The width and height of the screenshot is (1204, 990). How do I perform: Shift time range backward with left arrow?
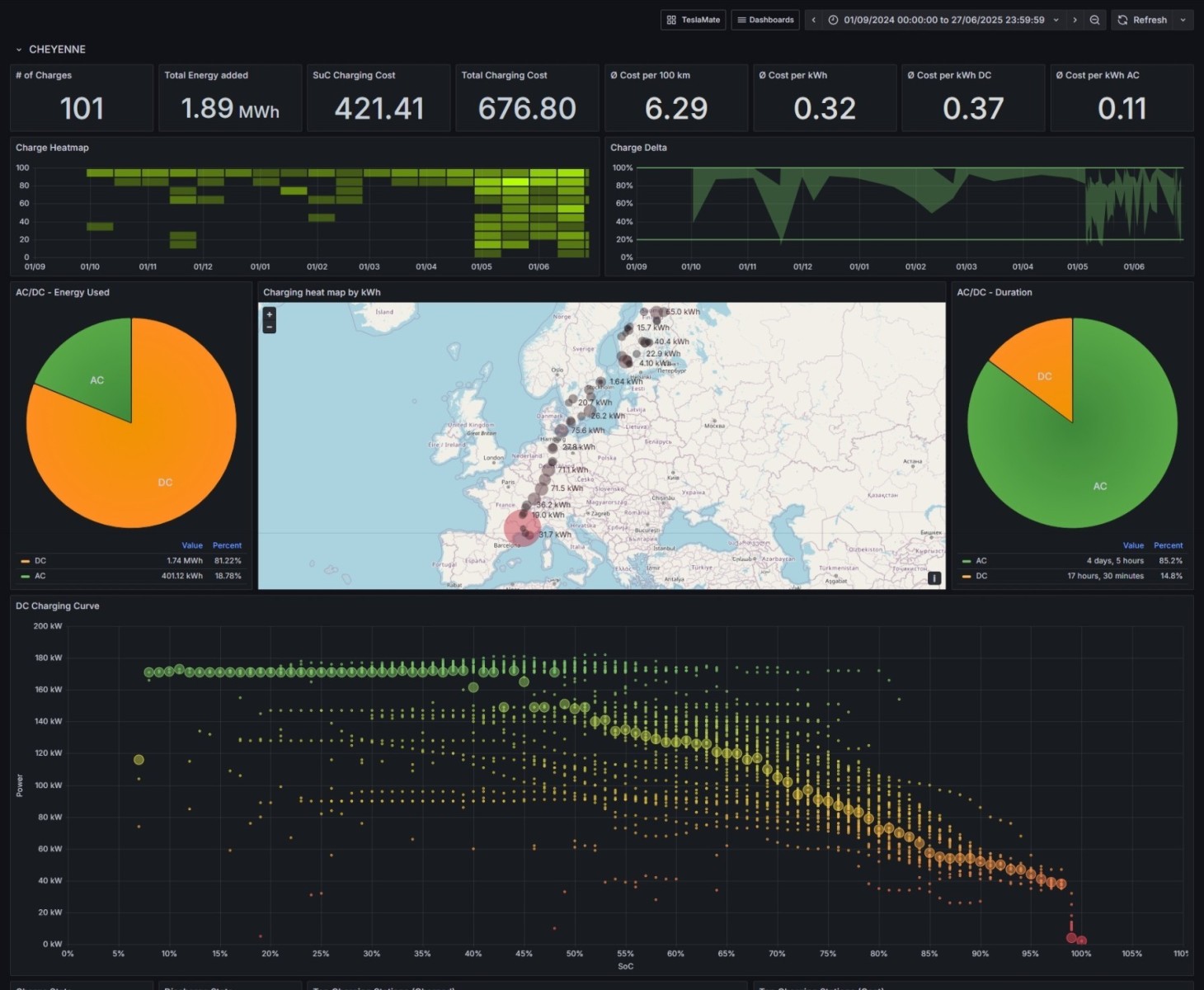point(814,20)
